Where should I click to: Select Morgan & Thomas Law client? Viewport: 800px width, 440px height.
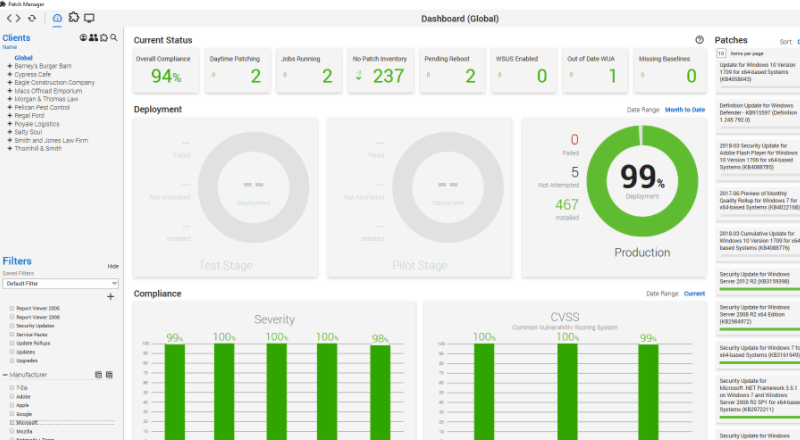(x=46, y=99)
